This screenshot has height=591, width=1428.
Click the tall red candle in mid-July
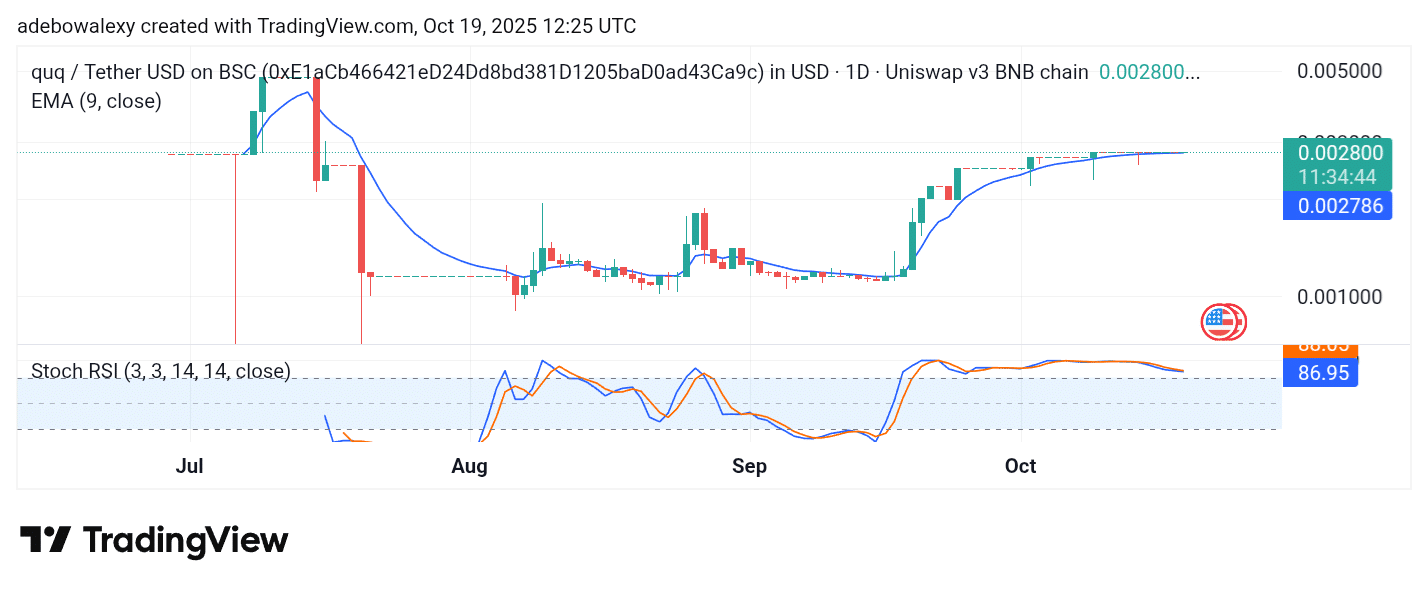click(x=361, y=218)
